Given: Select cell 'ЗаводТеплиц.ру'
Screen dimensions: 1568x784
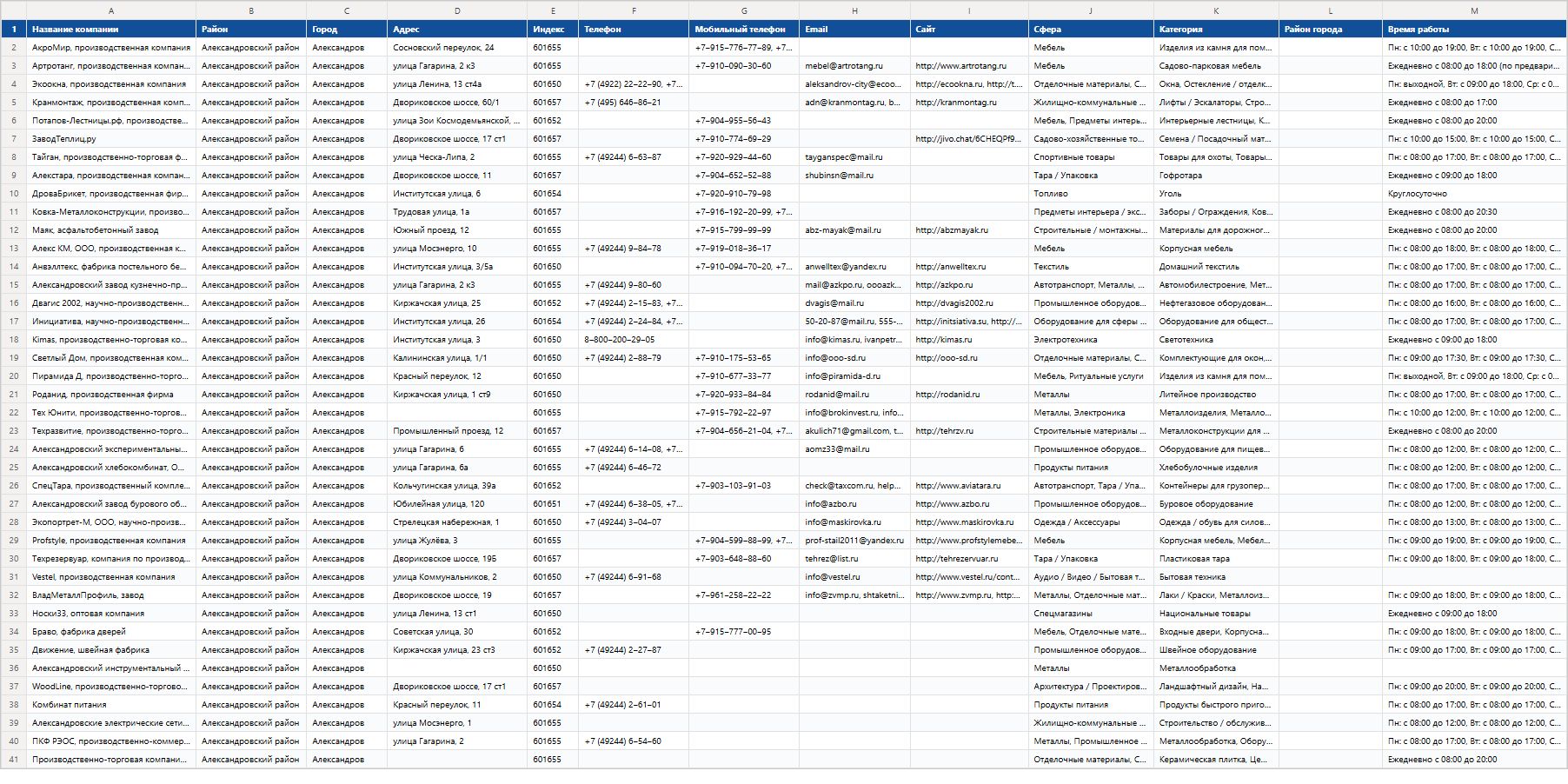Looking at the screenshot, I should [111, 138].
